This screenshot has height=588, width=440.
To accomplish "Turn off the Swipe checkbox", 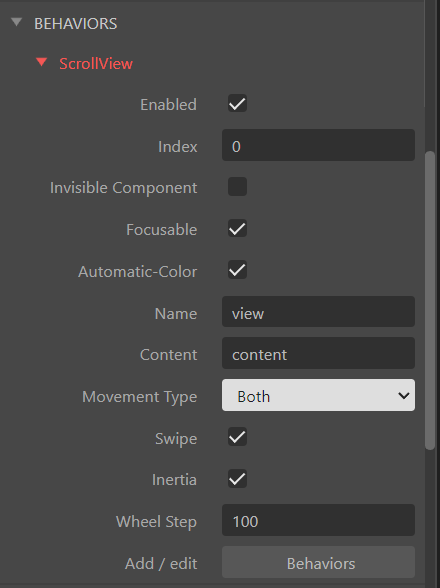I will click(x=237, y=437).
